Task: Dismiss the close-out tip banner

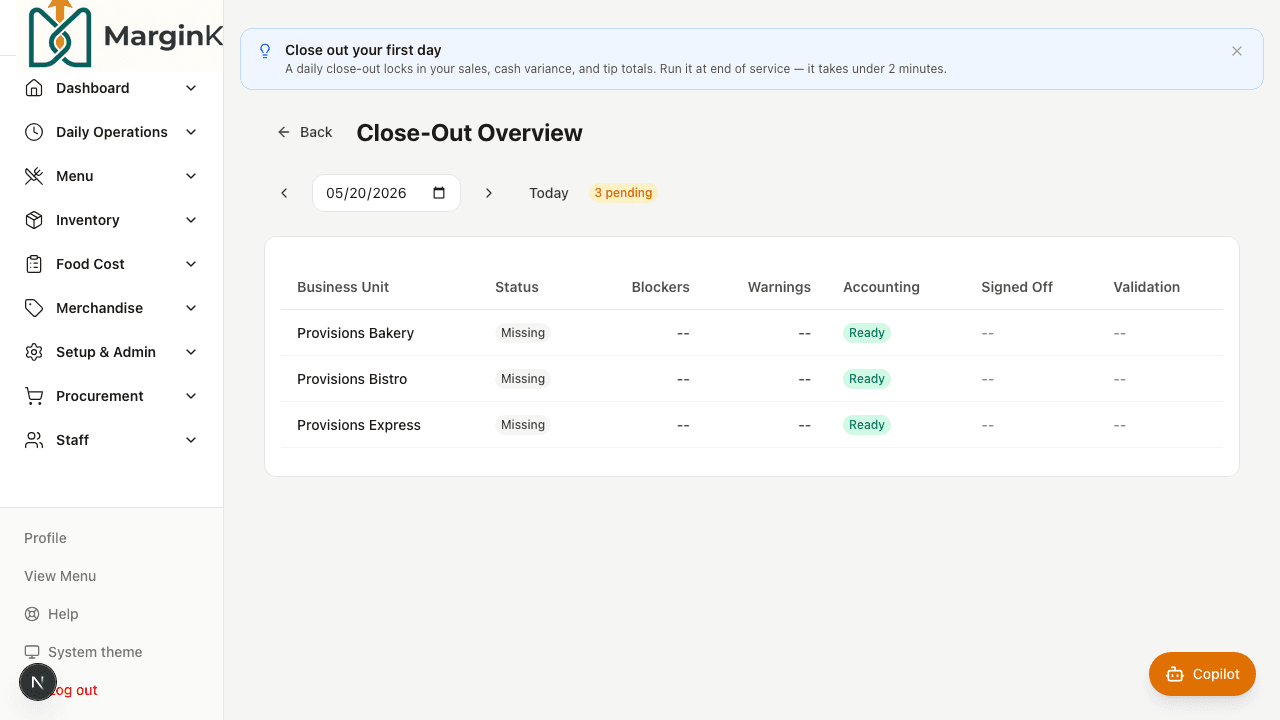Action: click(x=1237, y=51)
